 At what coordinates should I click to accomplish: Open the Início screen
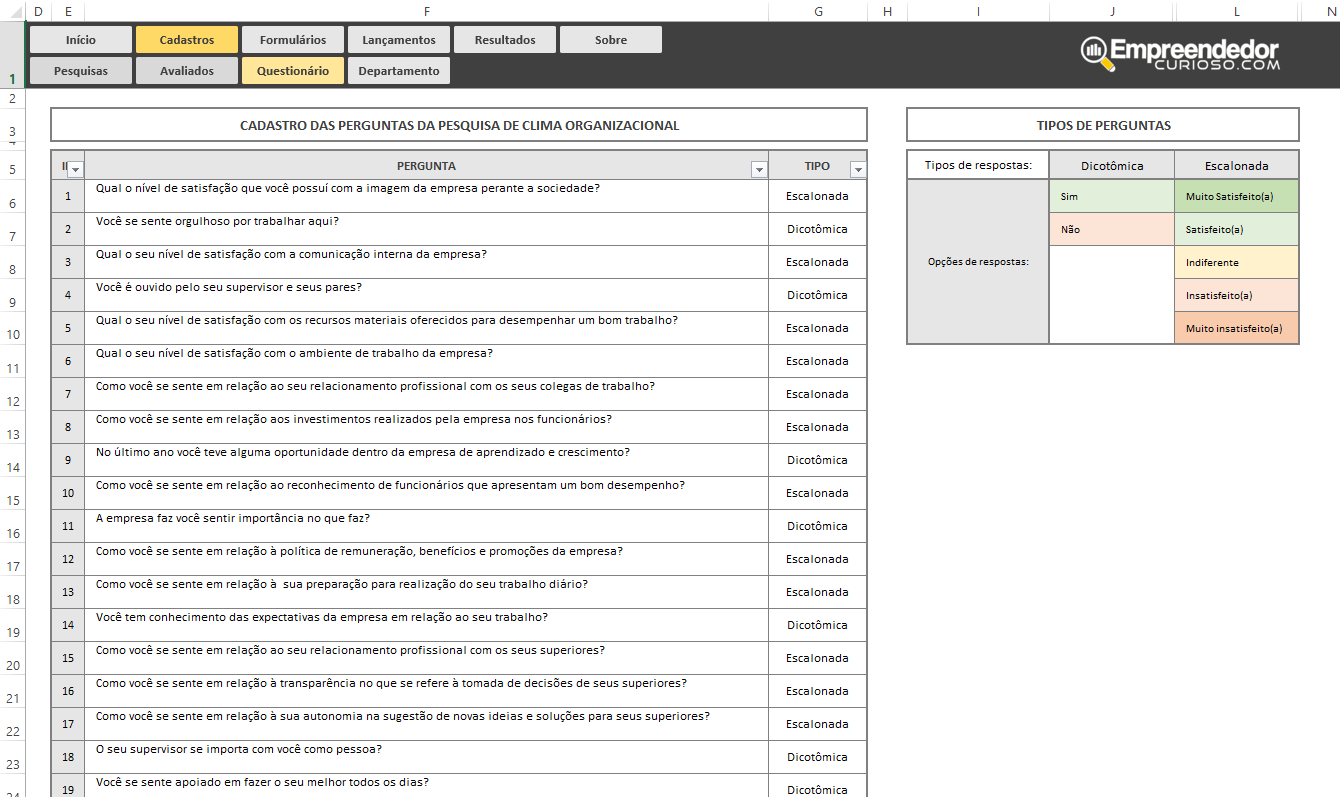click(x=80, y=39)
